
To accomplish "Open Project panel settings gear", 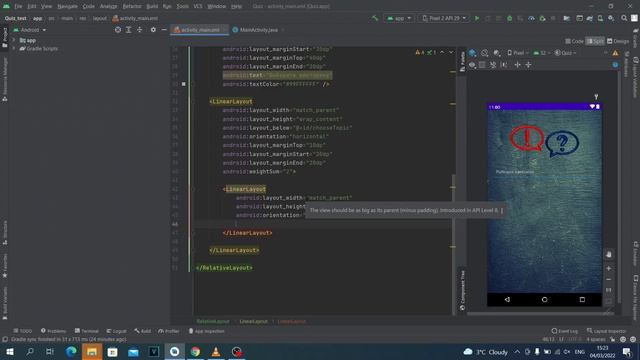I will 153,30.
